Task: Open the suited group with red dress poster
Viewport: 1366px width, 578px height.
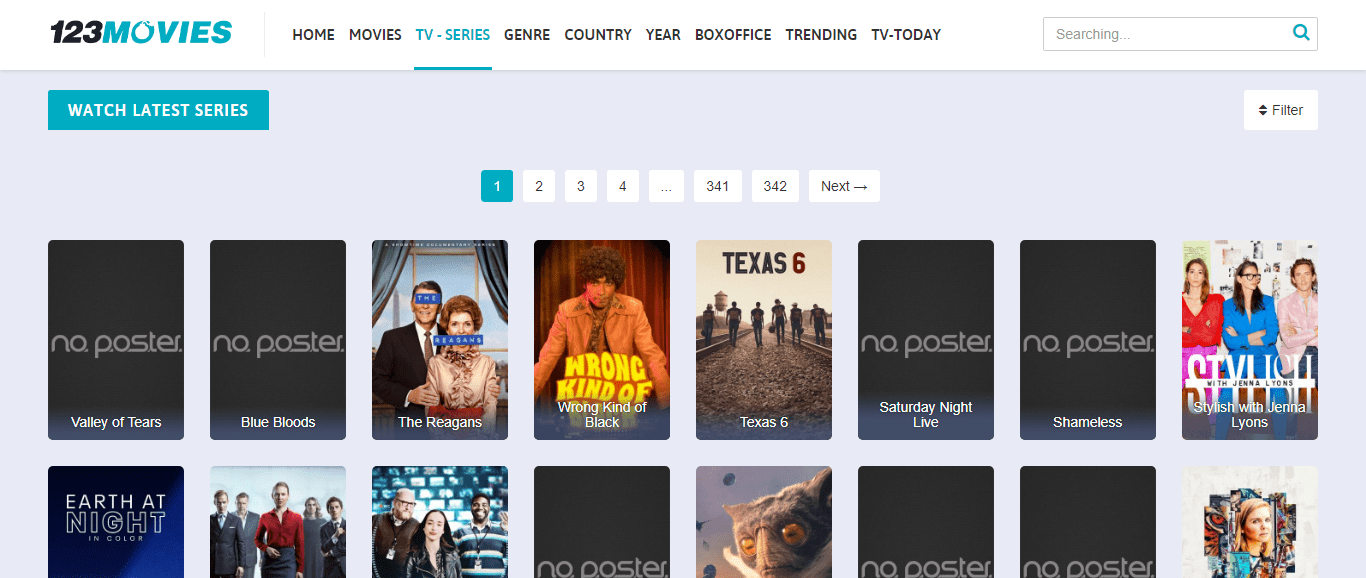Action: pos(278,522)
